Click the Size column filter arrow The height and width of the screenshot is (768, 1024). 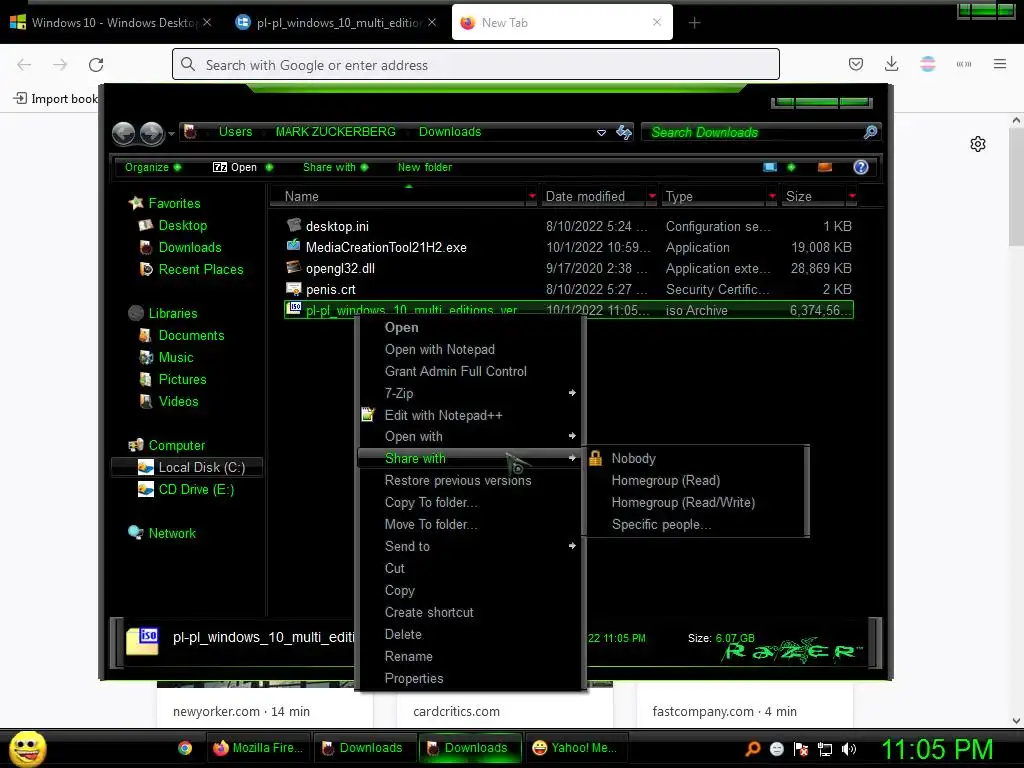pos(852,196)
